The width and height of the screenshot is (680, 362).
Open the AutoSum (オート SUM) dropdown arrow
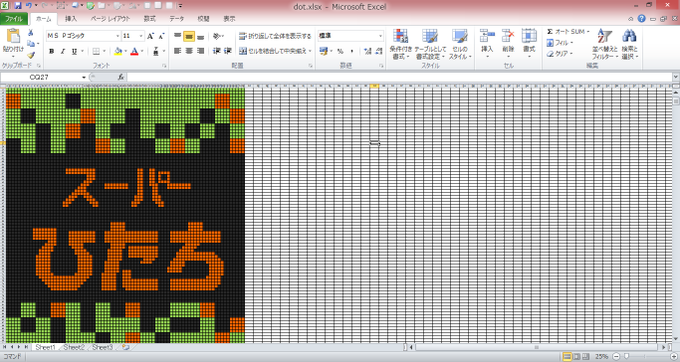588,32
